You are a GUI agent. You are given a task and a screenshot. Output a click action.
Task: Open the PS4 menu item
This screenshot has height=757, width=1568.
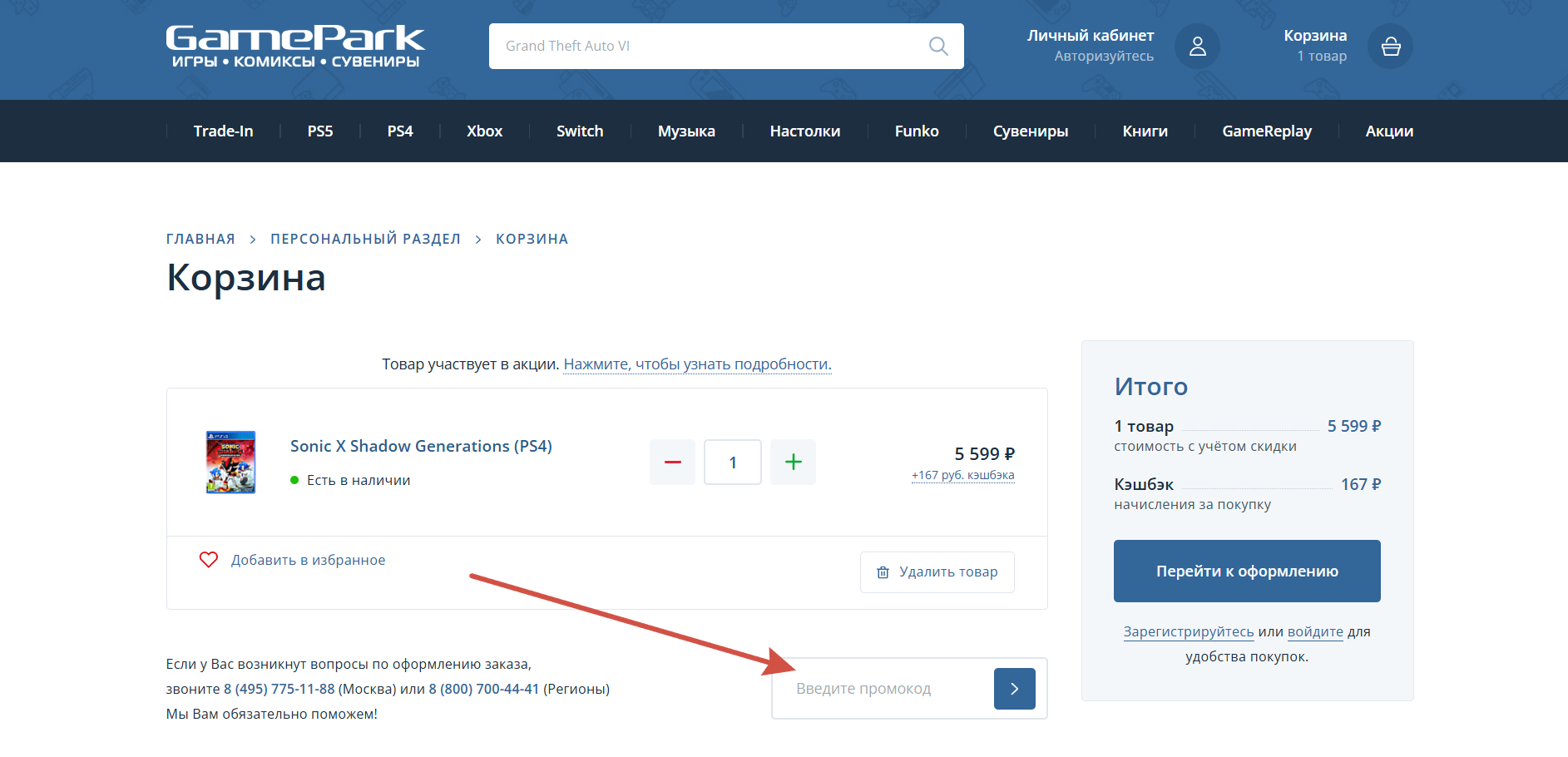(400, 131)
